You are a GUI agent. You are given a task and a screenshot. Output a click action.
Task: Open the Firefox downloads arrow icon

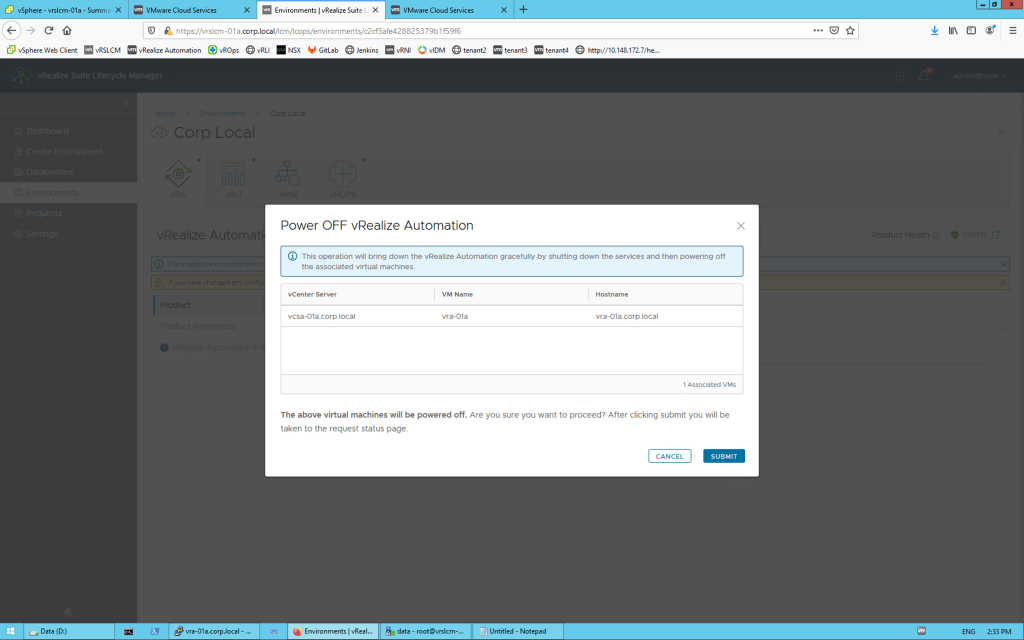coord(935,31)
